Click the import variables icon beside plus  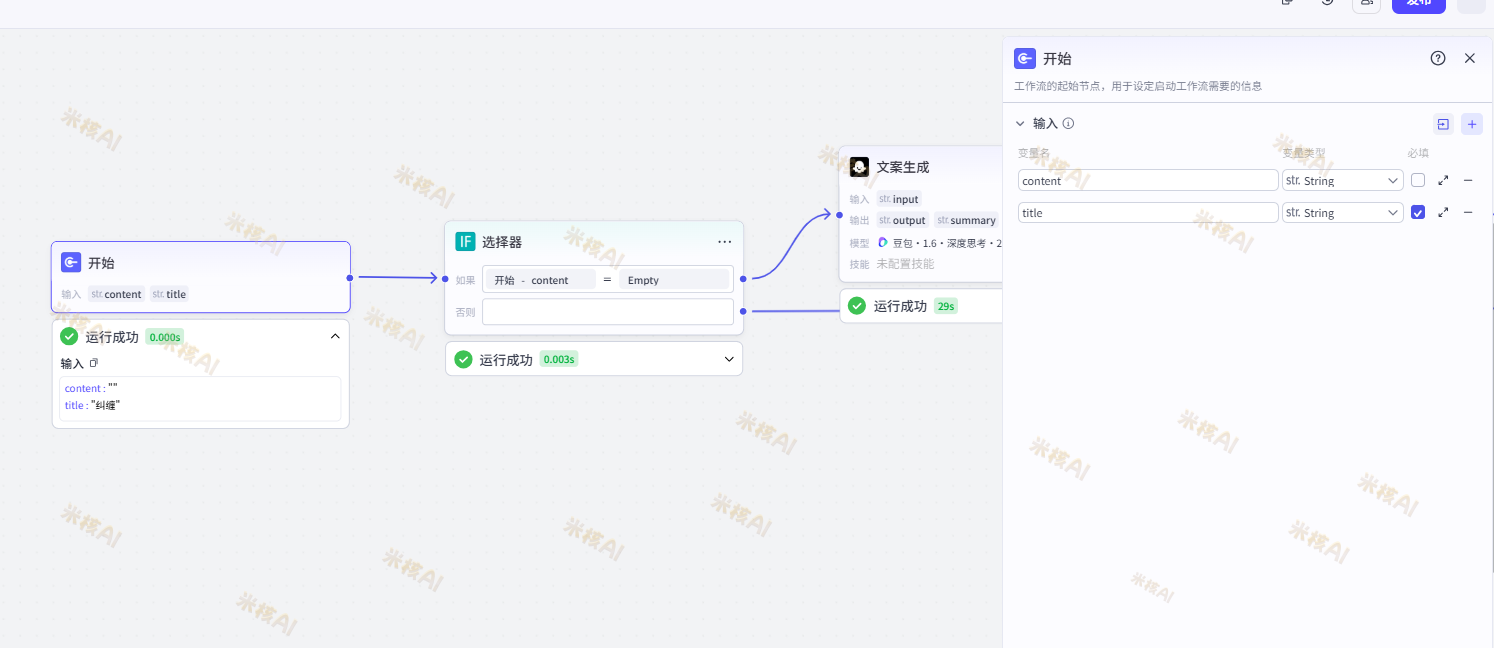tap(1443, 124)
